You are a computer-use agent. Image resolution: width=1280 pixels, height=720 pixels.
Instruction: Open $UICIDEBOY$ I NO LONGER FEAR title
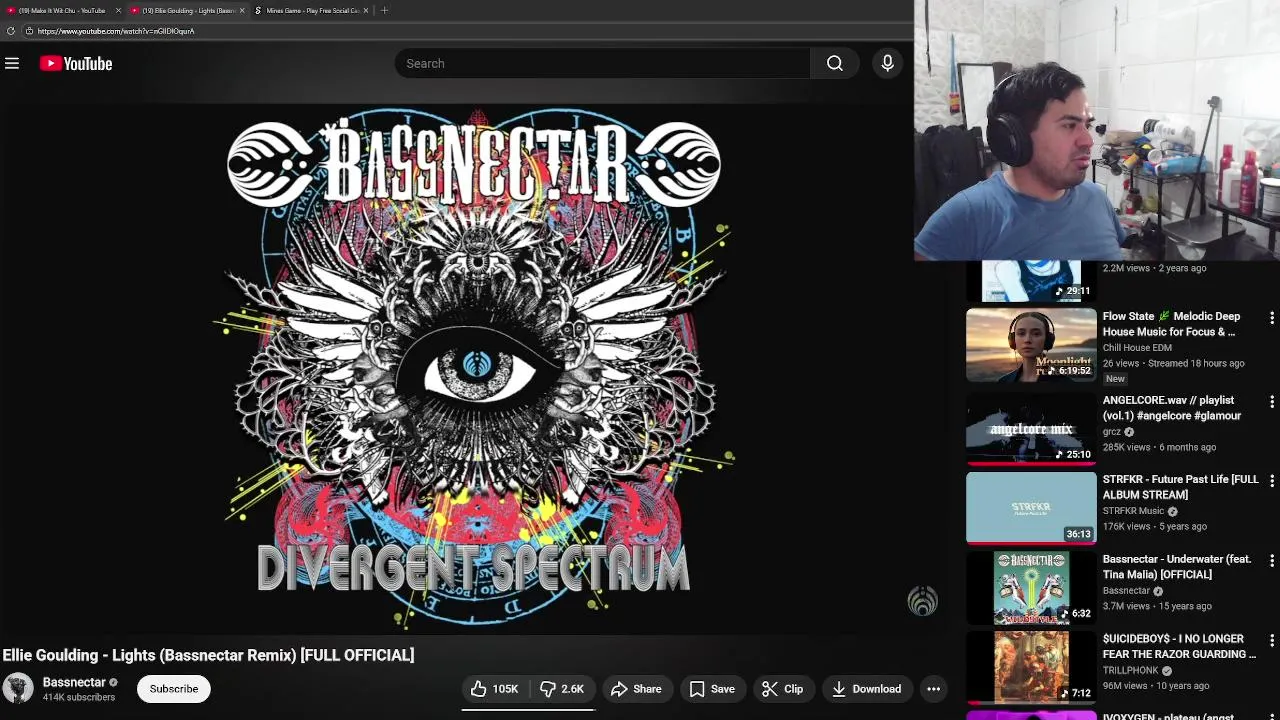tap(1179, 646)
